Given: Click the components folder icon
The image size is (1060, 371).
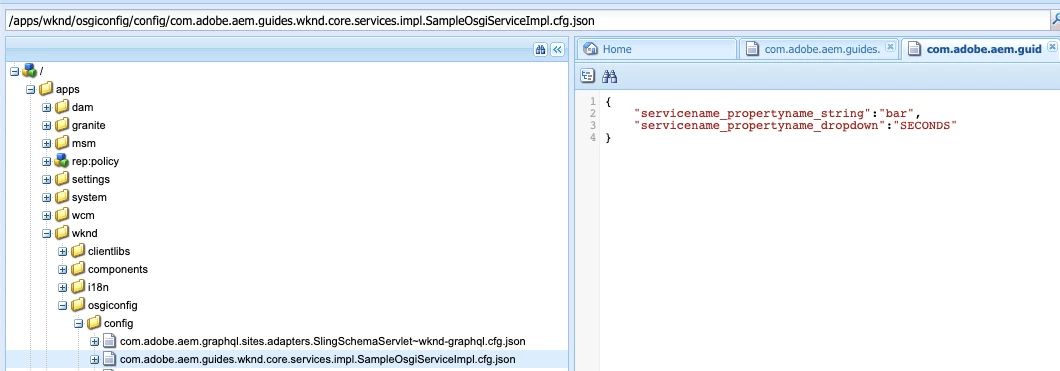Looking at the screenshot, I should [x=78, y=269].
